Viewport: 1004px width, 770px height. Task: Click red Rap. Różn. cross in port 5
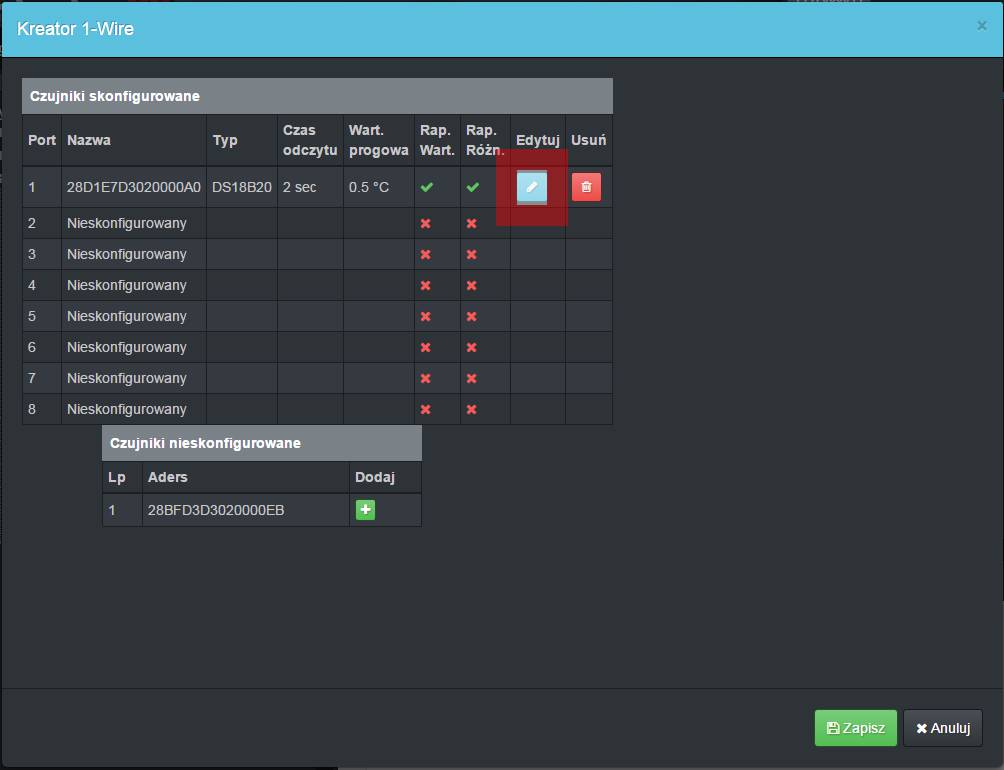(x=472, y=316)
